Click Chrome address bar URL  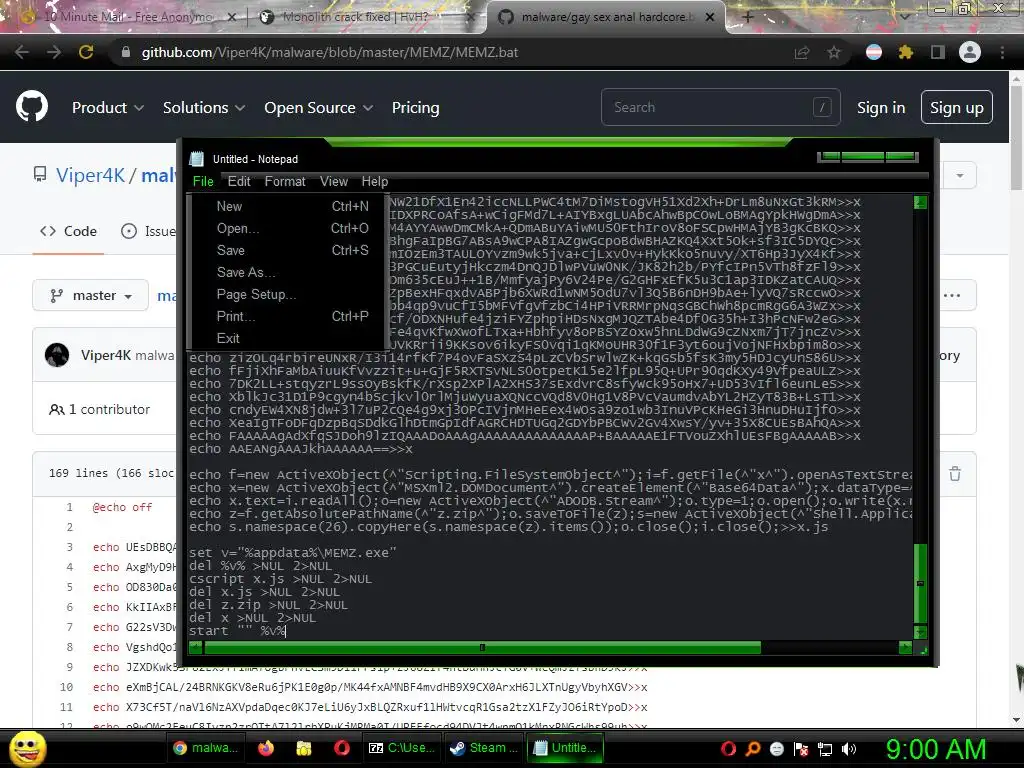coord(330,52)
